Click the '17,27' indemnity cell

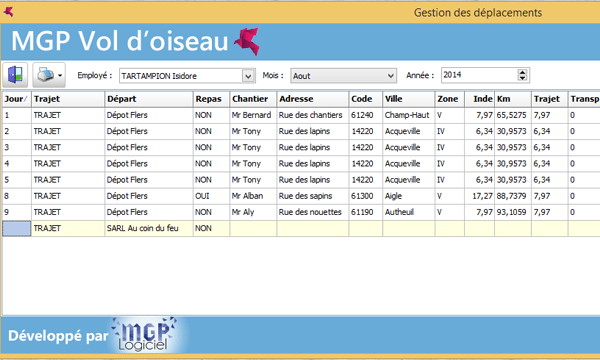click(479, 196)
